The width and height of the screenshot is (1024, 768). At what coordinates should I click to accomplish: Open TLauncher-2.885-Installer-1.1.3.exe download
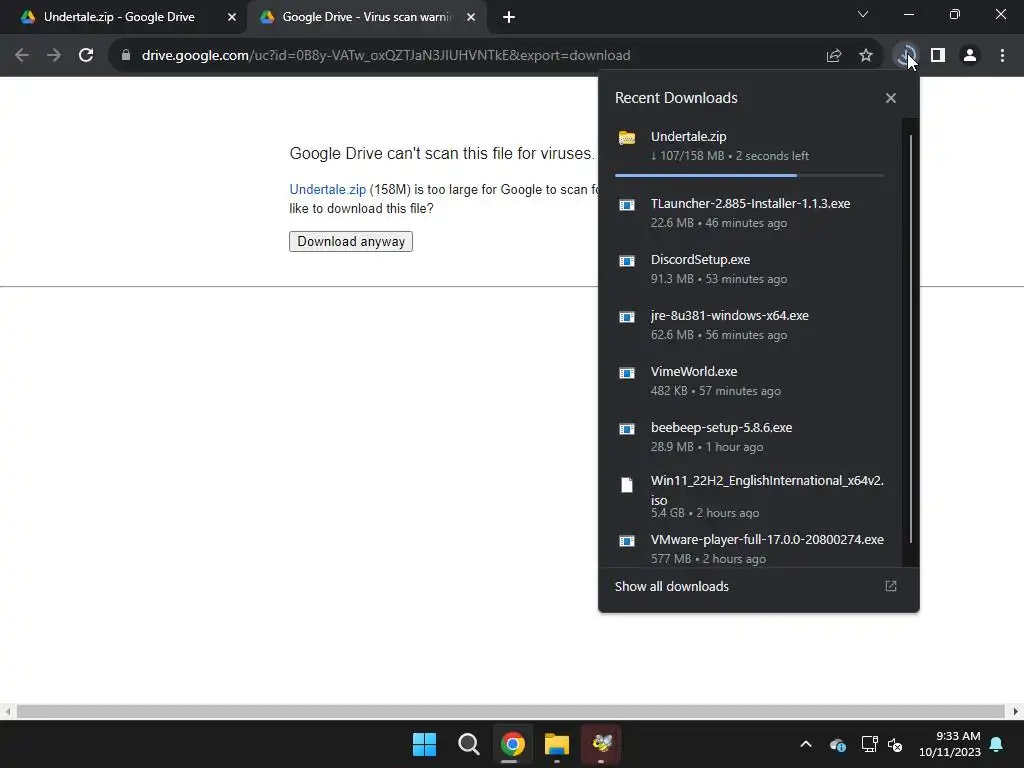click(750, 212)
